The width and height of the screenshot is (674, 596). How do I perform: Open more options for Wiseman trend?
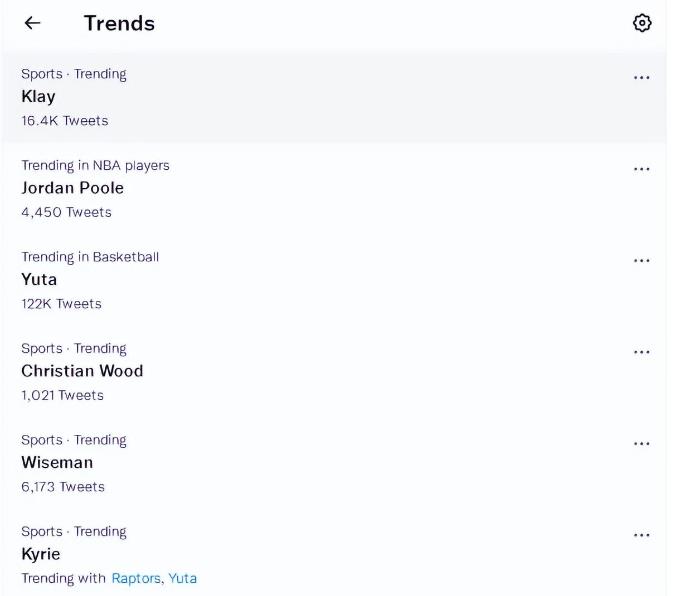click(642, 444)
